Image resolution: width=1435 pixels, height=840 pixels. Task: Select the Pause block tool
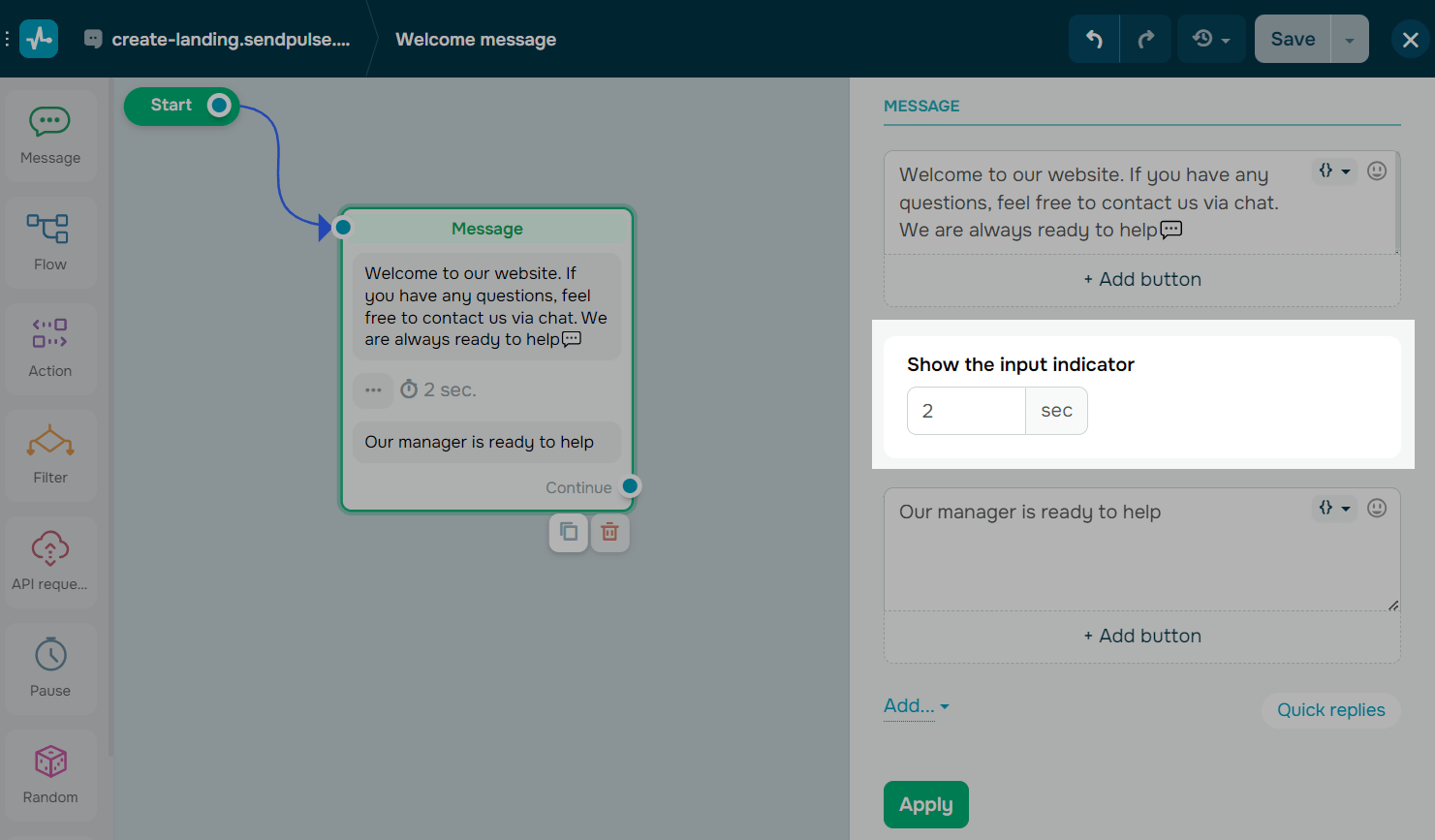pos(49,667)
